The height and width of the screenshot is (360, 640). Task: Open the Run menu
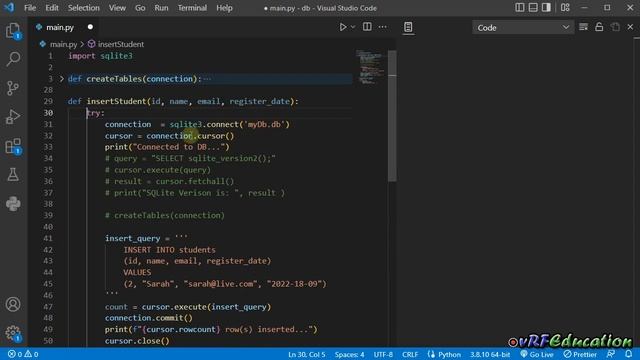(x=161, y=8)
